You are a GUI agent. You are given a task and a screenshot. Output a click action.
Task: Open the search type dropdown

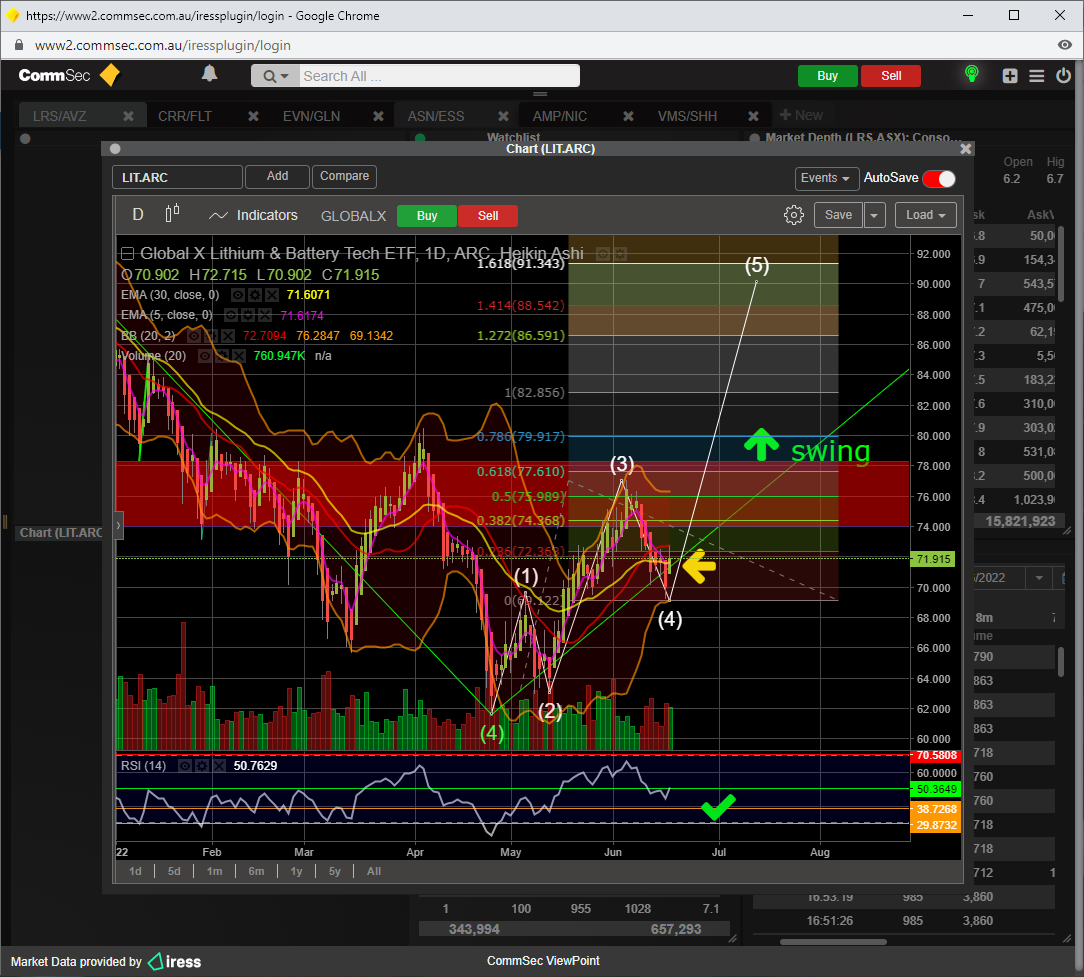(275, 75)
